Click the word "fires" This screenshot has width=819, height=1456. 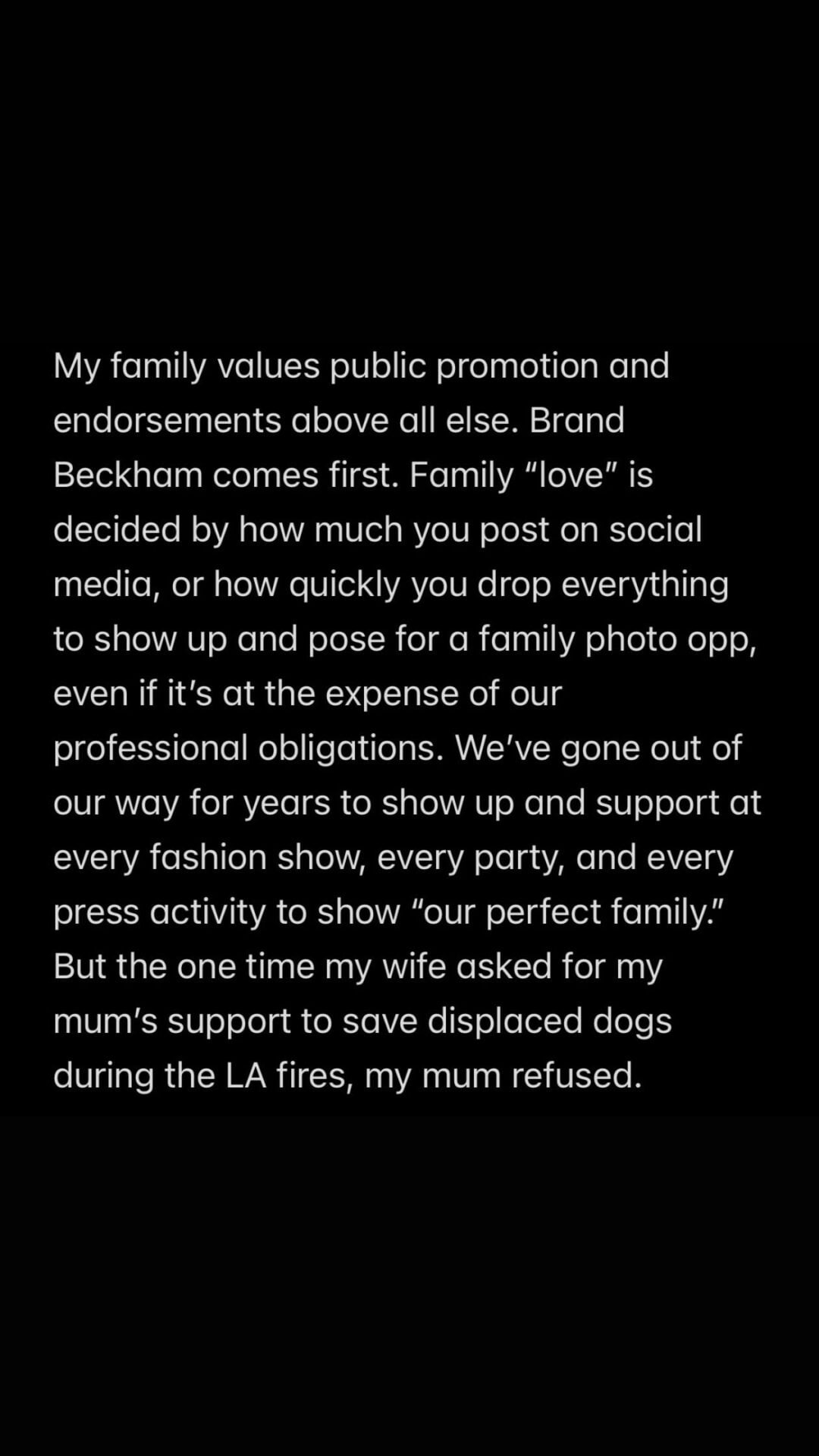(314, 1076)
